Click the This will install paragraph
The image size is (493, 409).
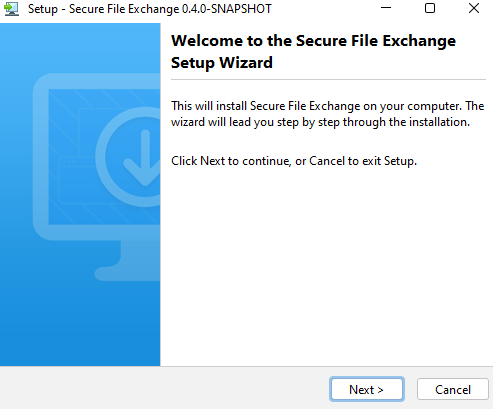coord(327,114)
